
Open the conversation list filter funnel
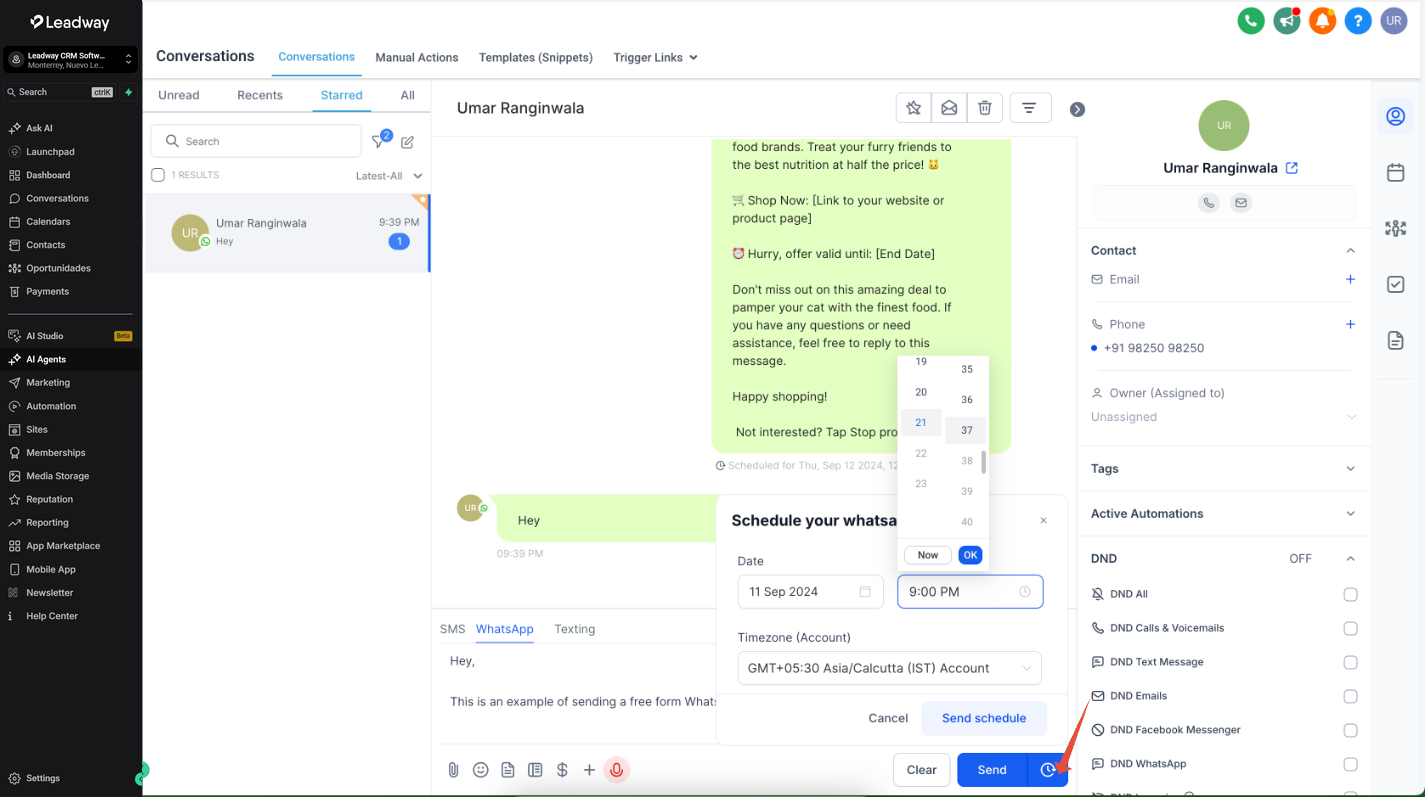pyautogui.click(x=378, y=142)
